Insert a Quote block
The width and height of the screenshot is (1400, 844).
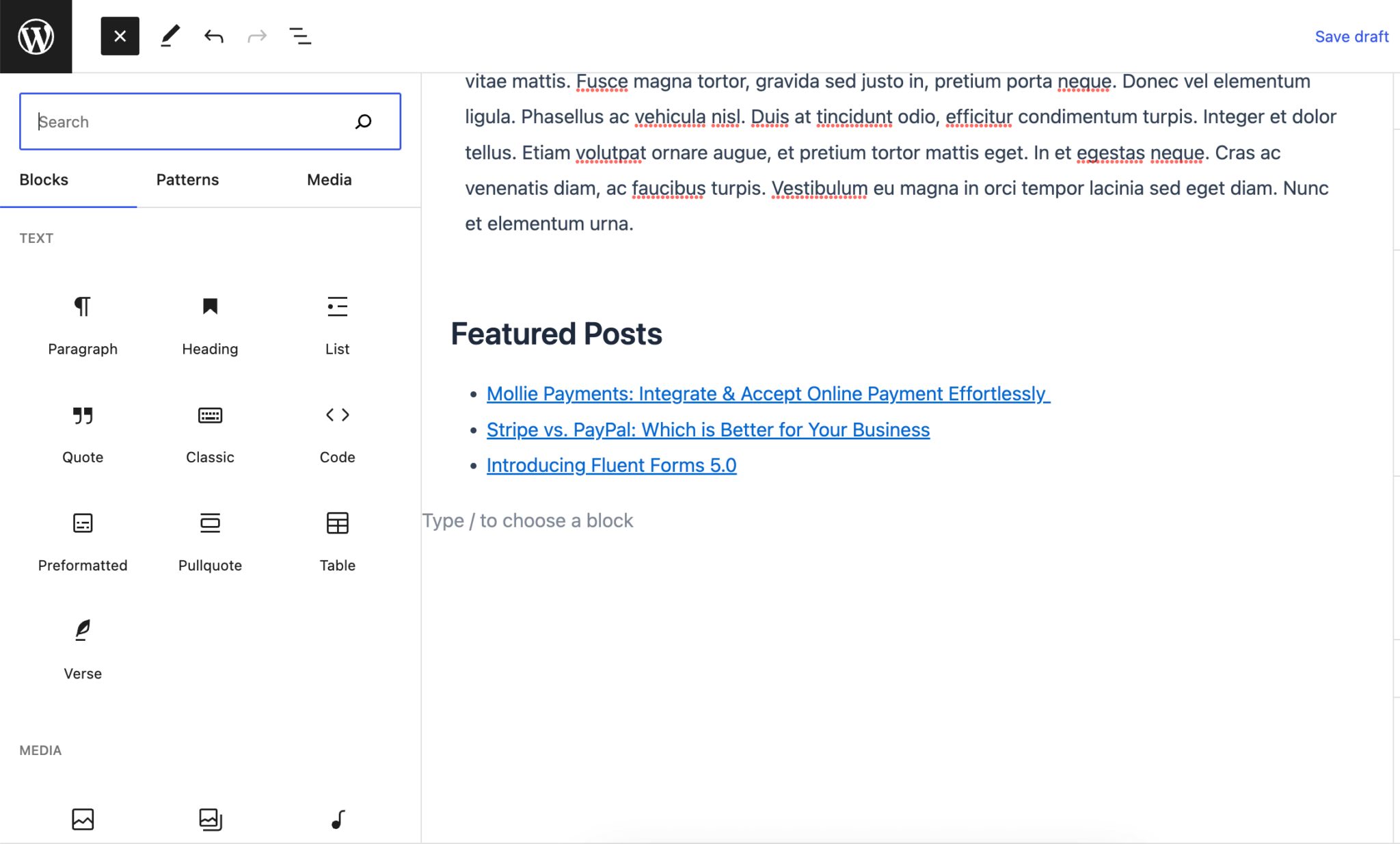point(83,432)
